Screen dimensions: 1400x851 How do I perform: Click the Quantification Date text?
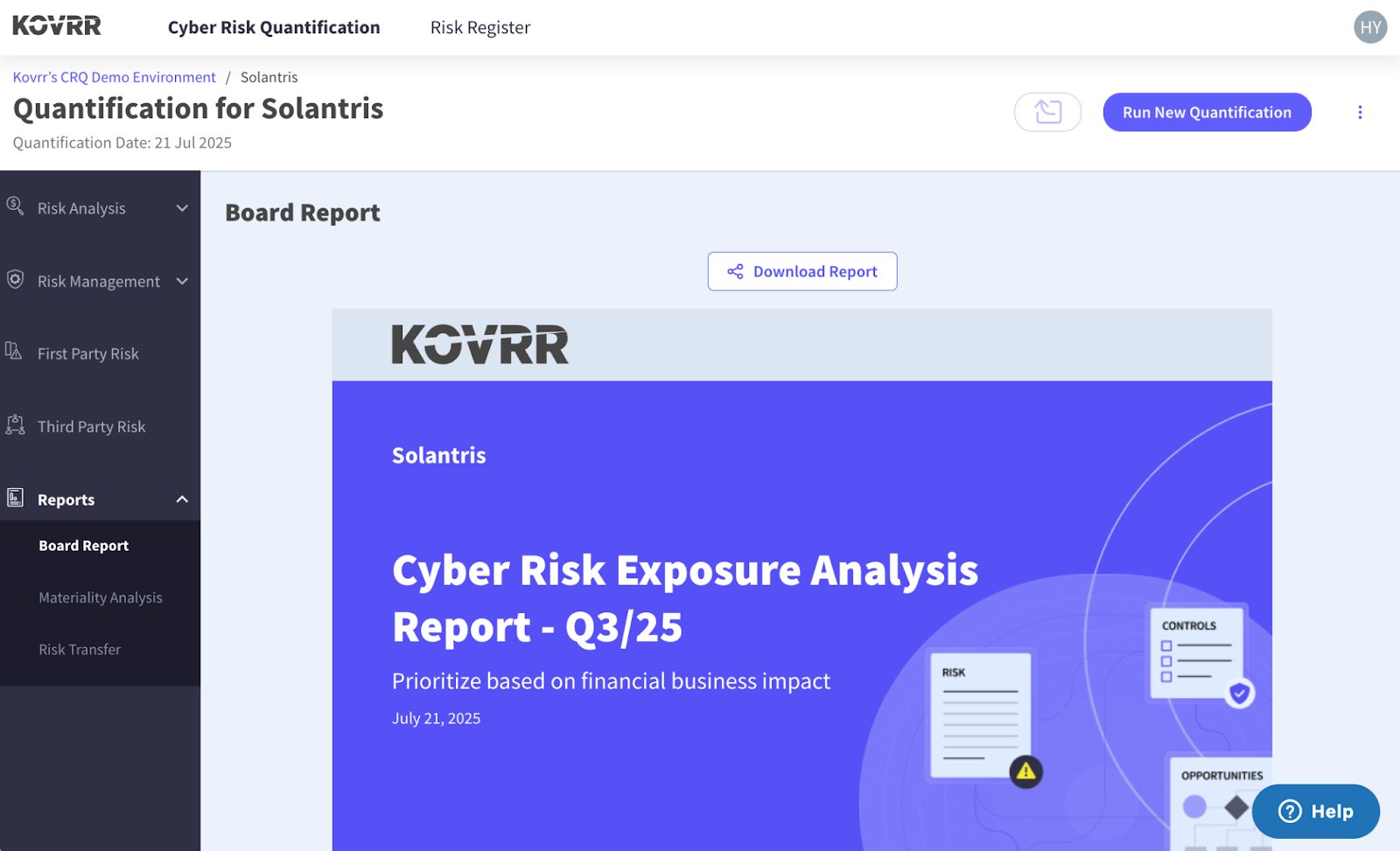click(122, 143)
